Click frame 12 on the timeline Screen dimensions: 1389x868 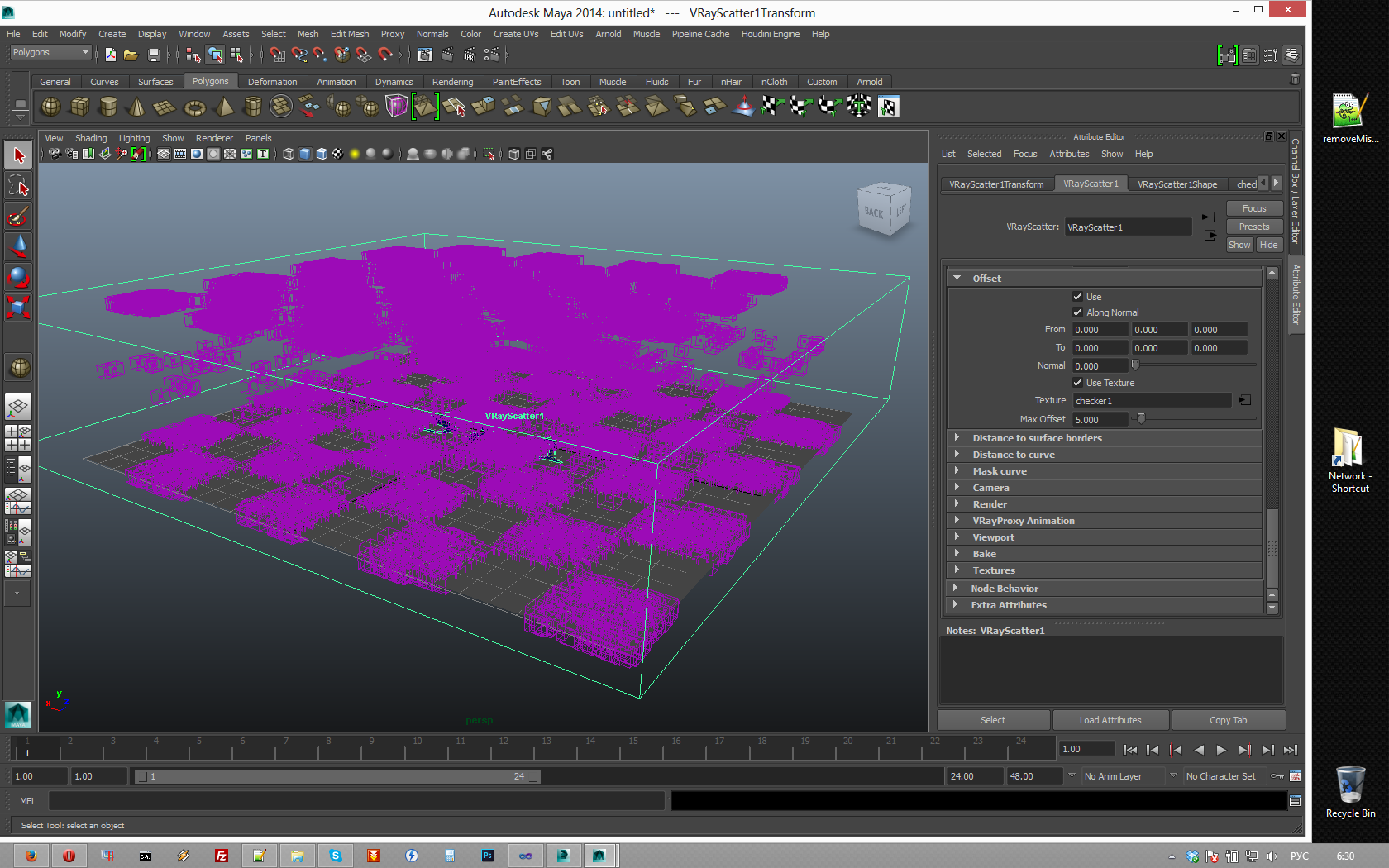(x=504, y=747)
